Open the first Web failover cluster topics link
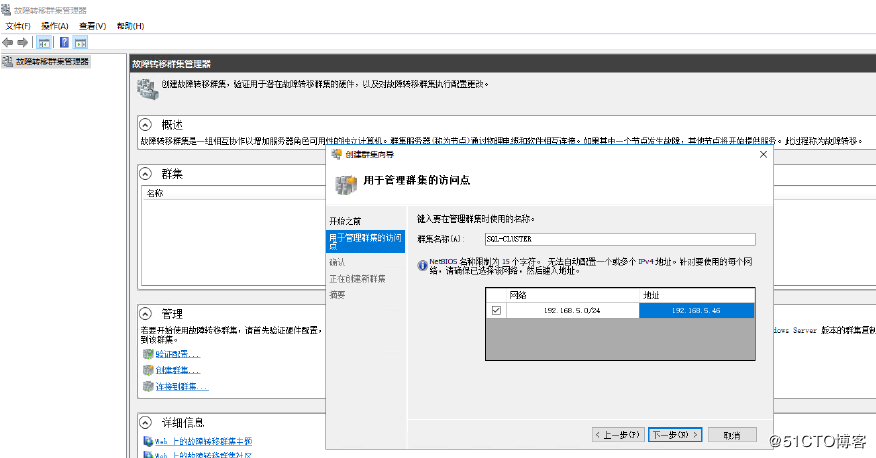 (203, 441)
